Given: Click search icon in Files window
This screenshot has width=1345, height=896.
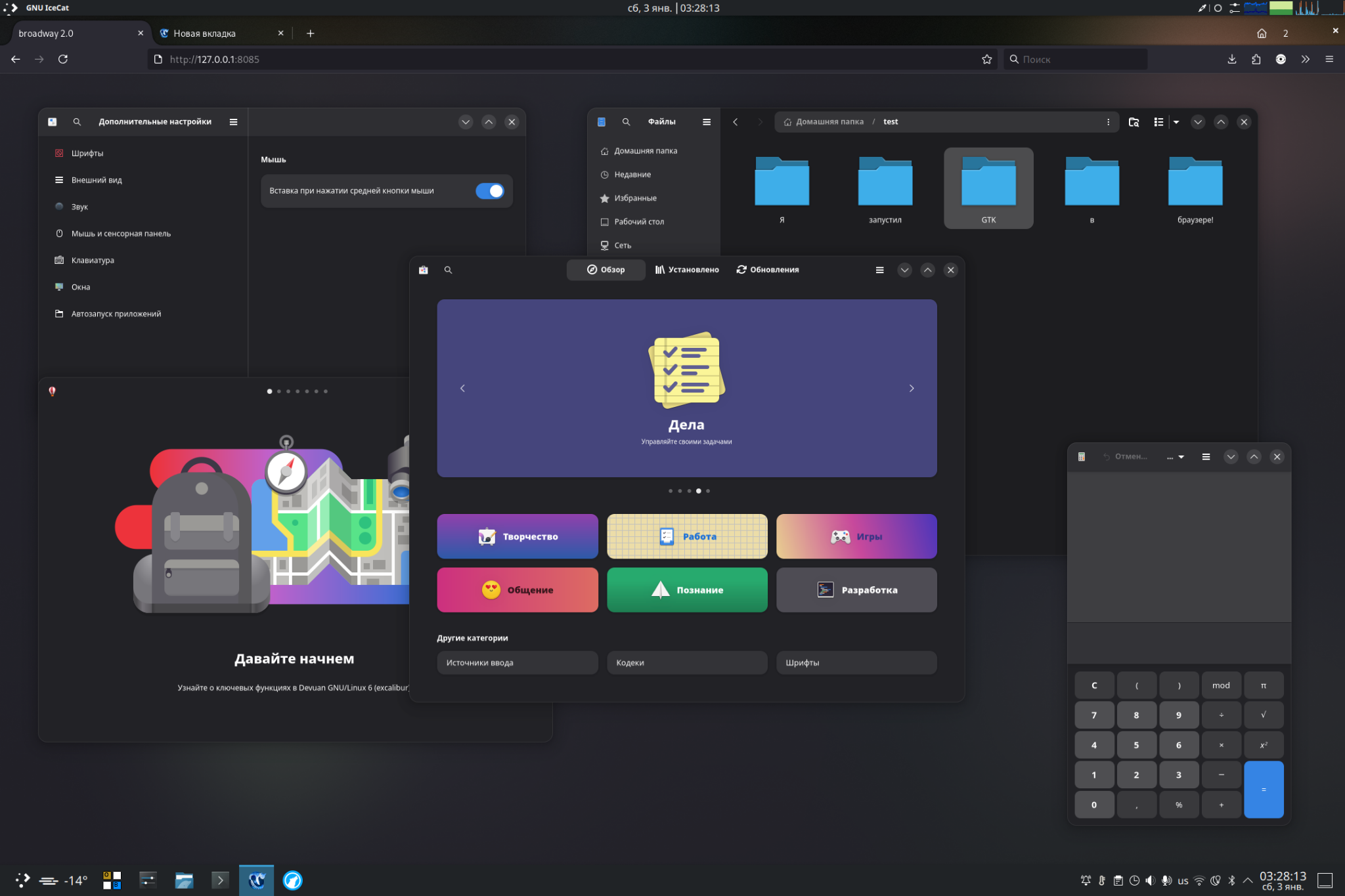Looking at the screenshot, I should (x=626, y=122).
